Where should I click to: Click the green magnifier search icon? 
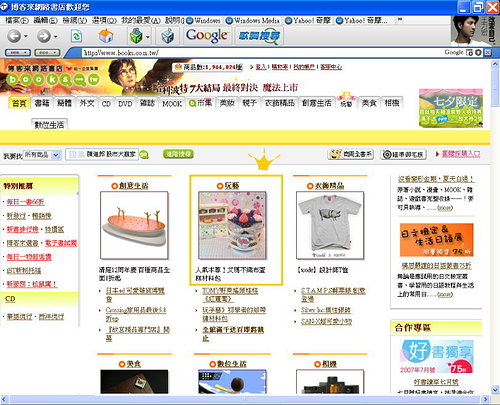pyautogui.click(x=144, y=155)
